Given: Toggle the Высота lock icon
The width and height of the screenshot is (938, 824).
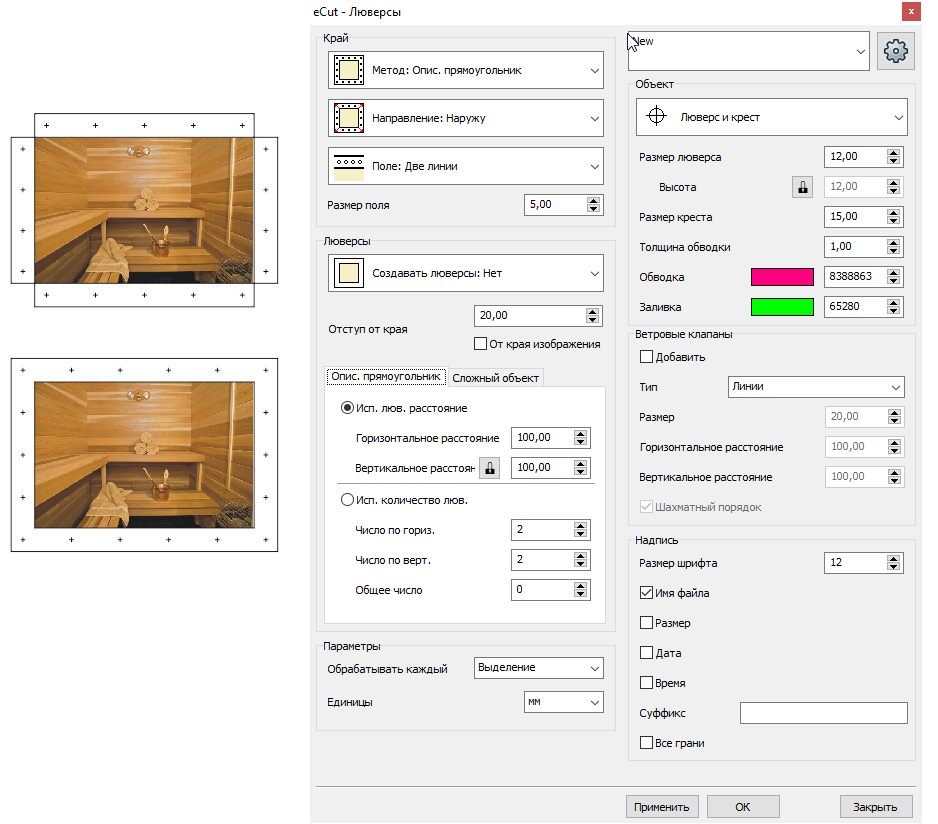Looking at the screenshot, I should (802, 187).
